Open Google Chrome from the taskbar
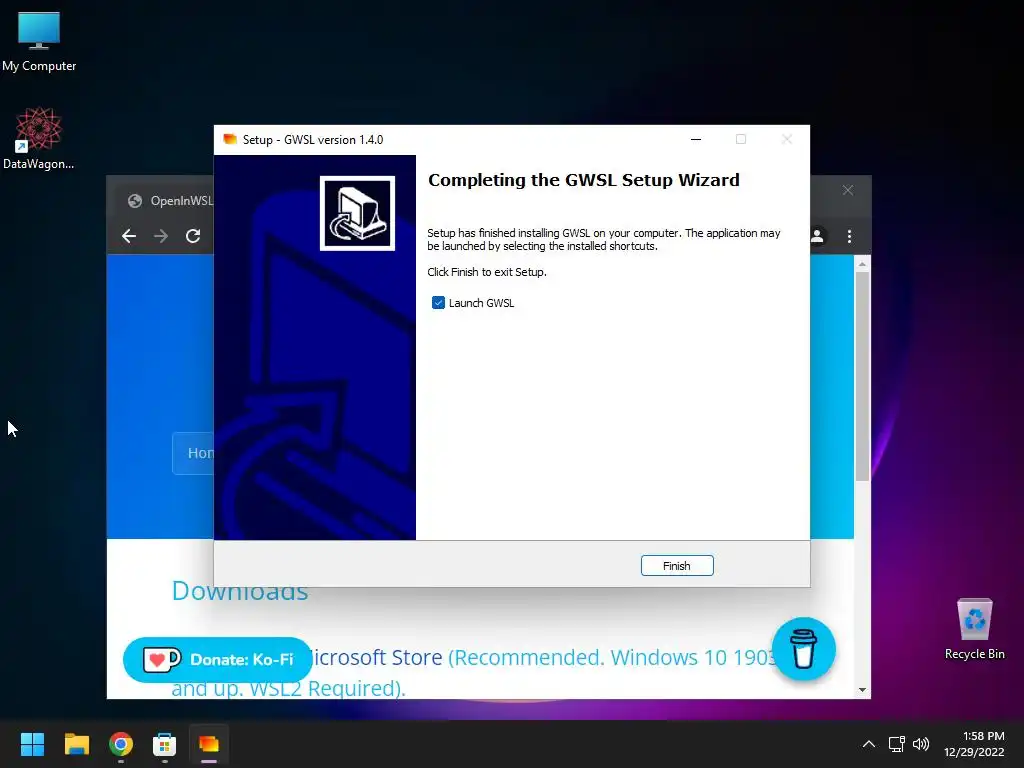The height and width of the screenshot is (768, 1024). 121,744
